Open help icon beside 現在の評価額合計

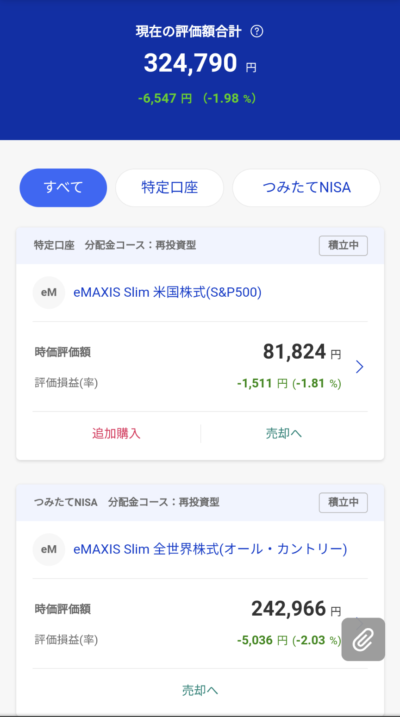click(257, 32)
